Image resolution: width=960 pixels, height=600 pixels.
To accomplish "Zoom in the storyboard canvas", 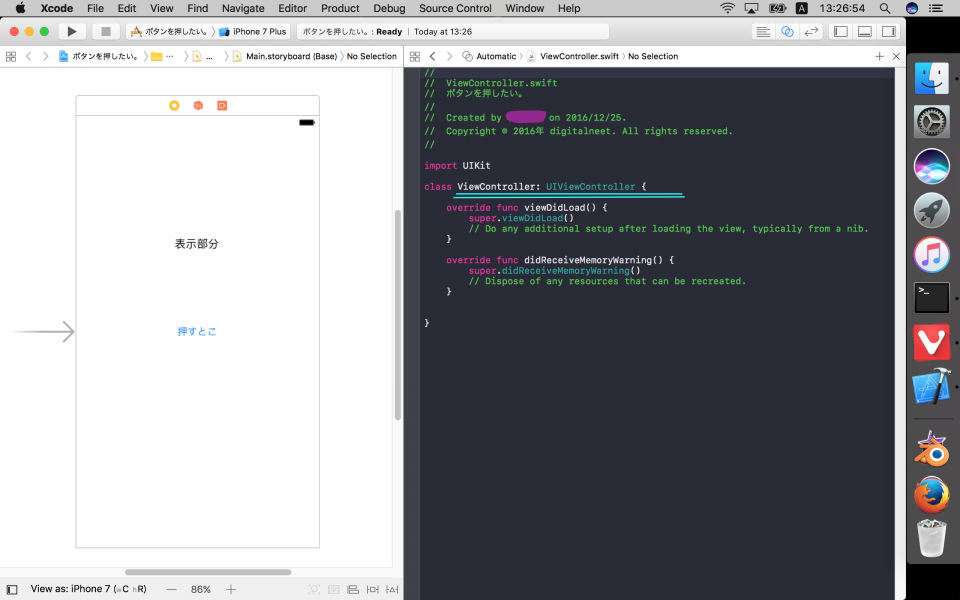I will pyautogui.click(x=231, y=590).
